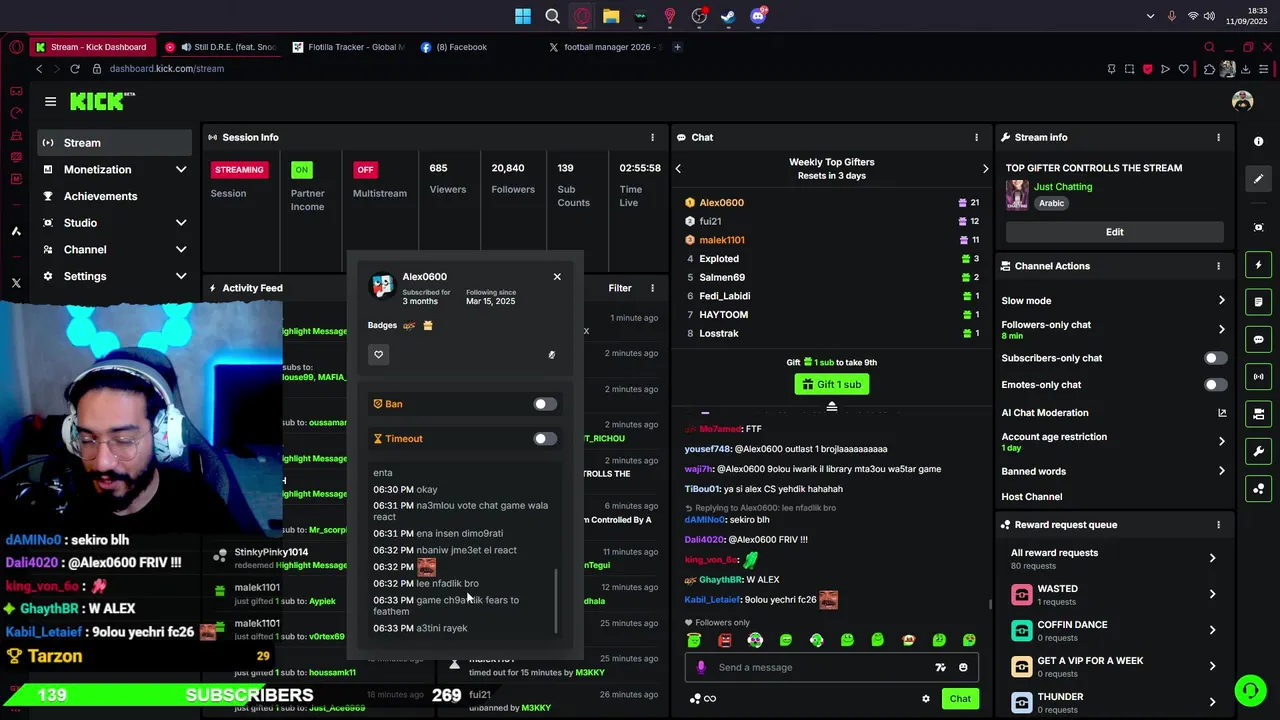Image resolution: width=1280 pixels, height=720 pixels.
Task: Click the heart icon in Alex0600 card
Action: tap(378, 354)
